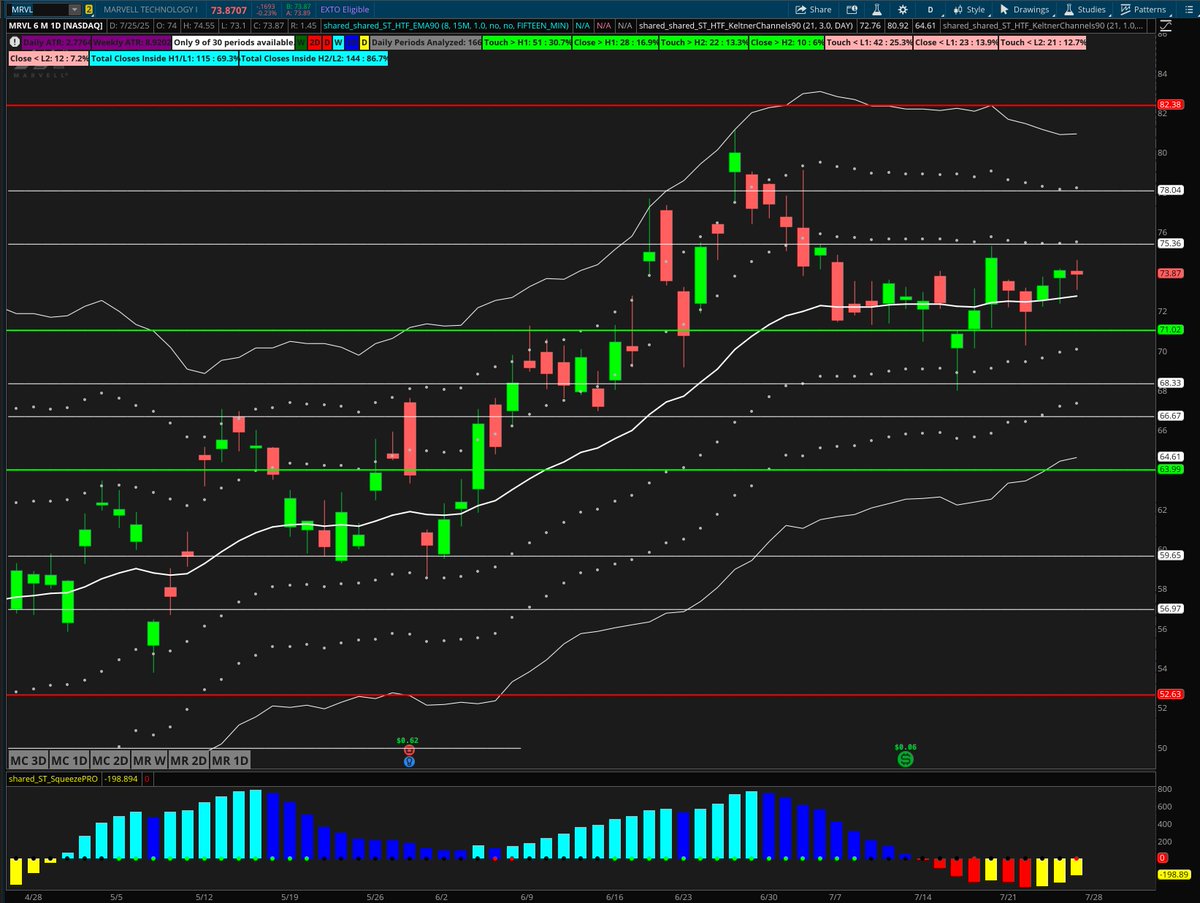The image size is (1200, 903).
Task: Click the Touch > H2: 22 : 13.3% label
Action: click(703, 43)
